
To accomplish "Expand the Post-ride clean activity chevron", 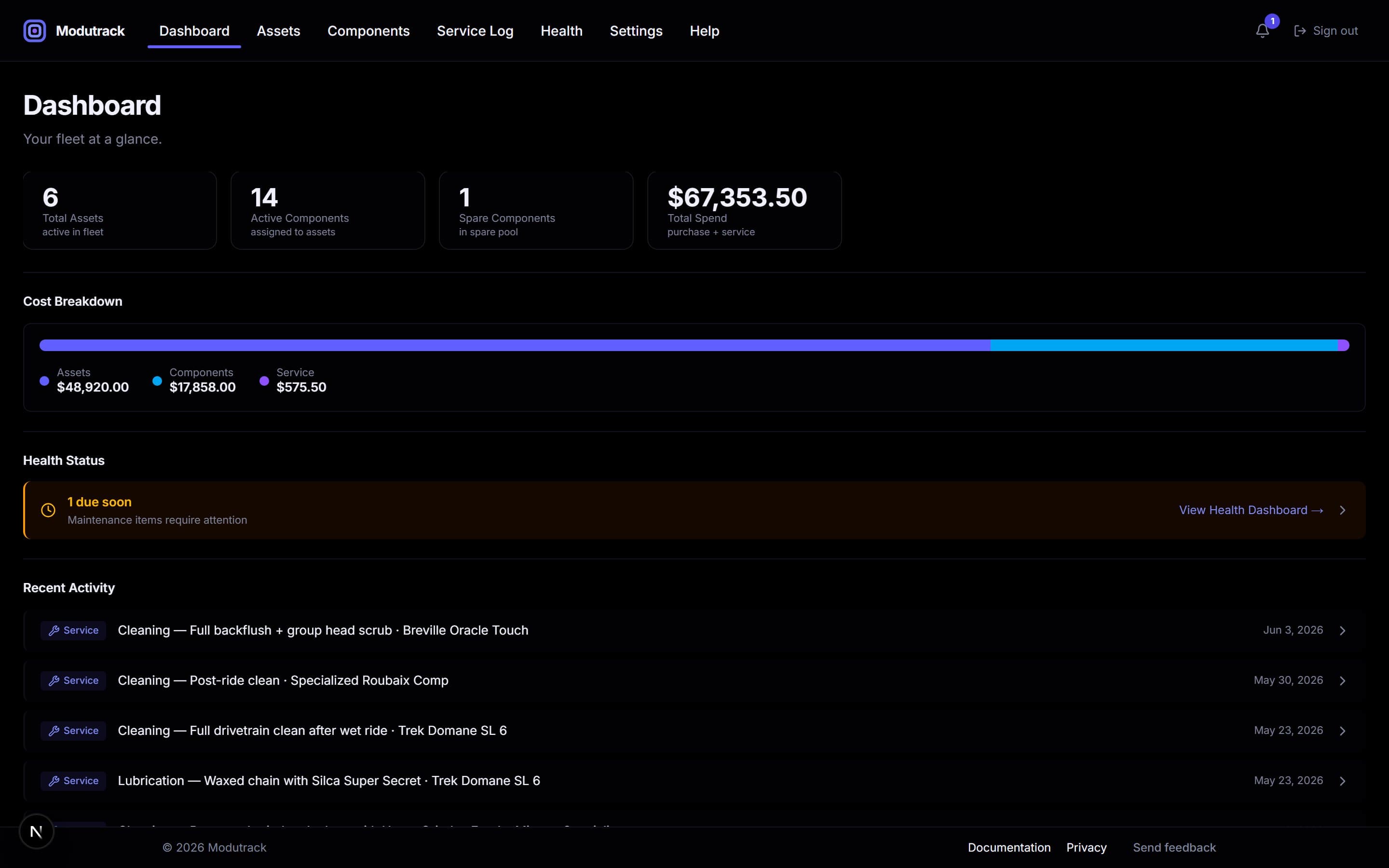I will pos(1343,680).
